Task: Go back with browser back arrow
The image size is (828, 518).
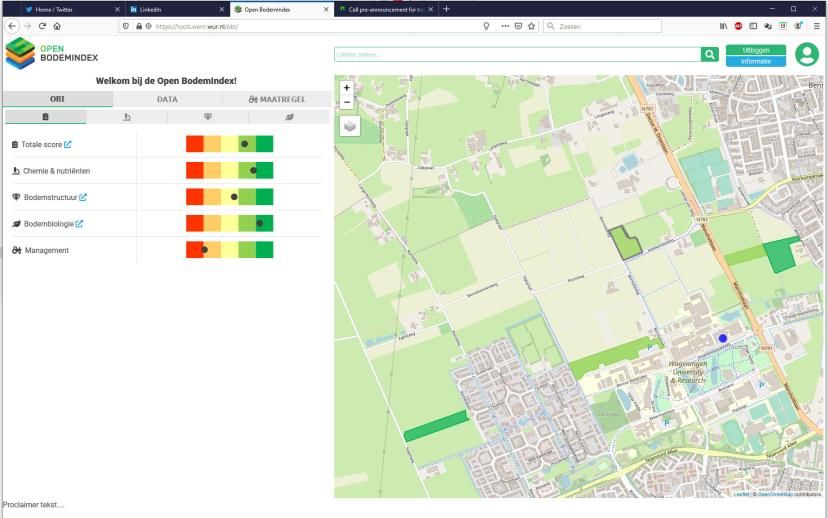Action: [12, 26]
